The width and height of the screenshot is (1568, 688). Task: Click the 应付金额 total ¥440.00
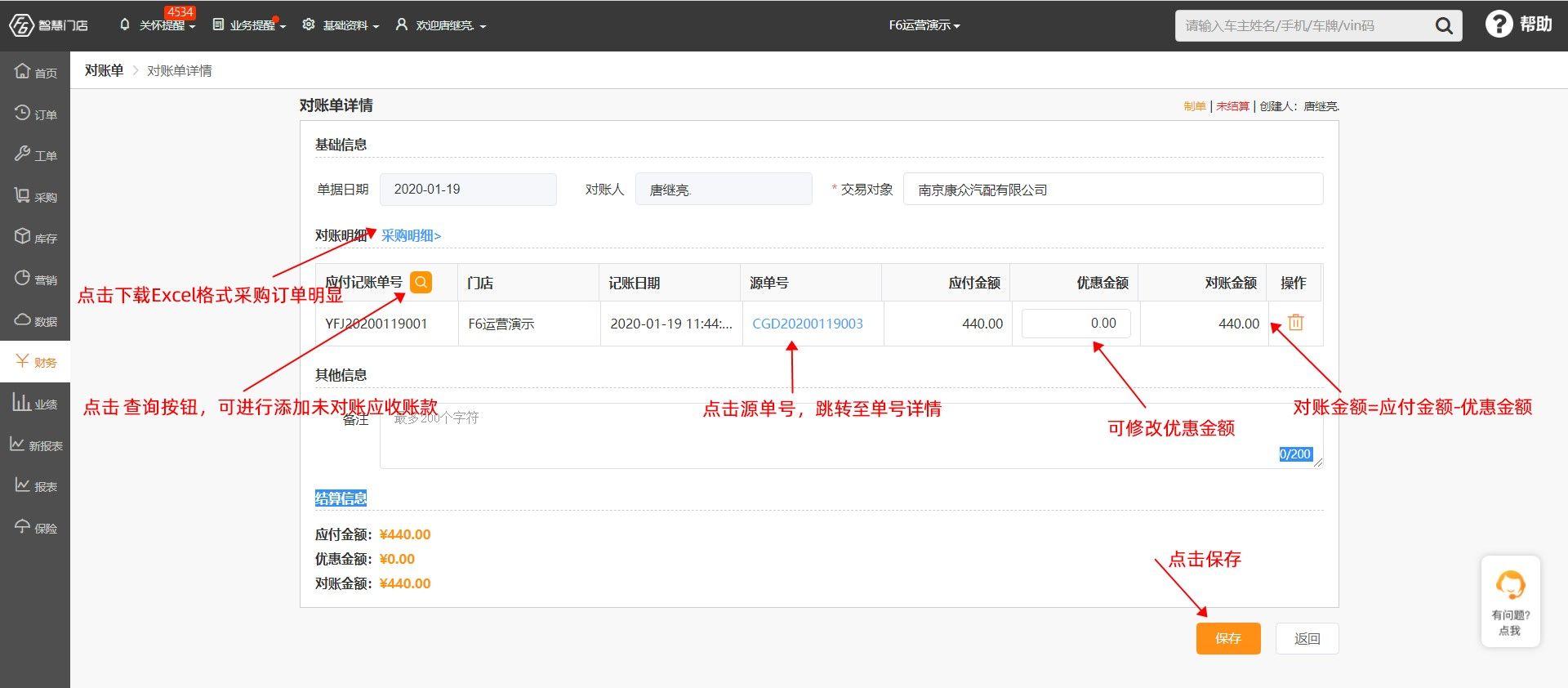405,534
